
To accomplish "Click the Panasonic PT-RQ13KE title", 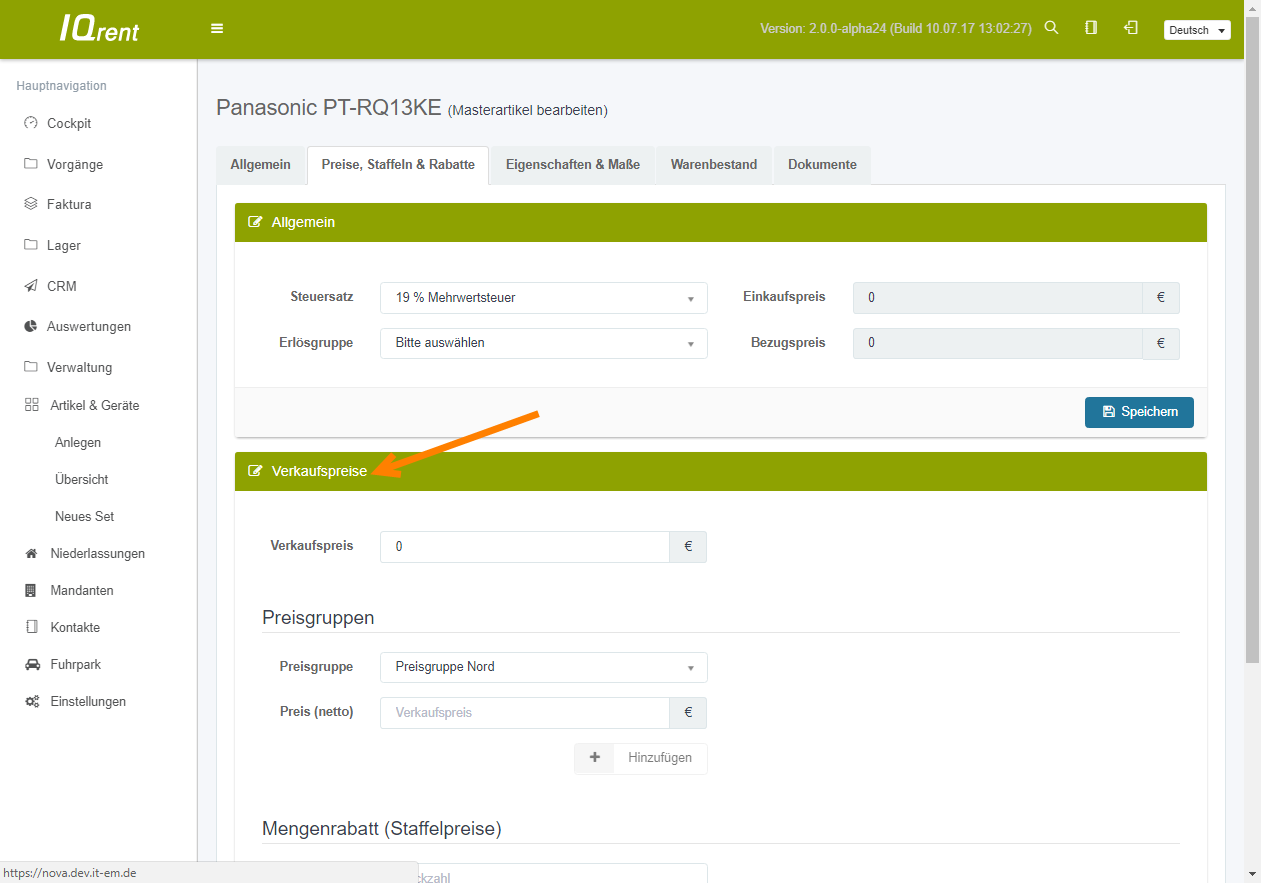I will tap(329, 108).
